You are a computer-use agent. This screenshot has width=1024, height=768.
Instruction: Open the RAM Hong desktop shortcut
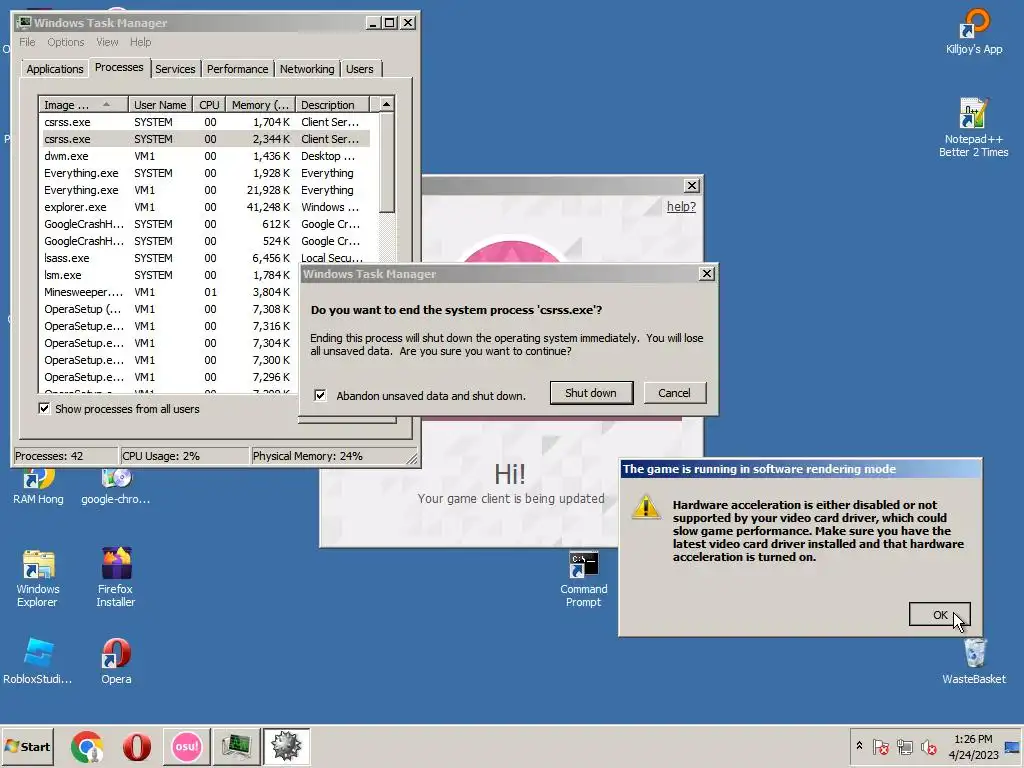38,487
